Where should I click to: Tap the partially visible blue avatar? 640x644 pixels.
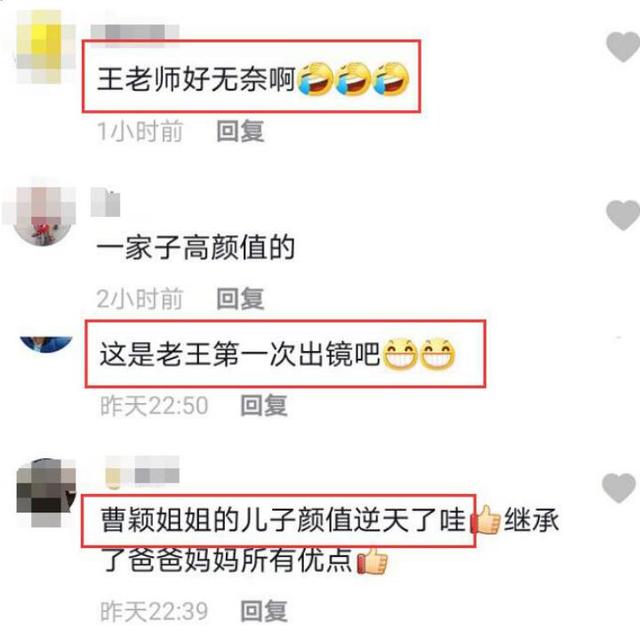(46, 344)
